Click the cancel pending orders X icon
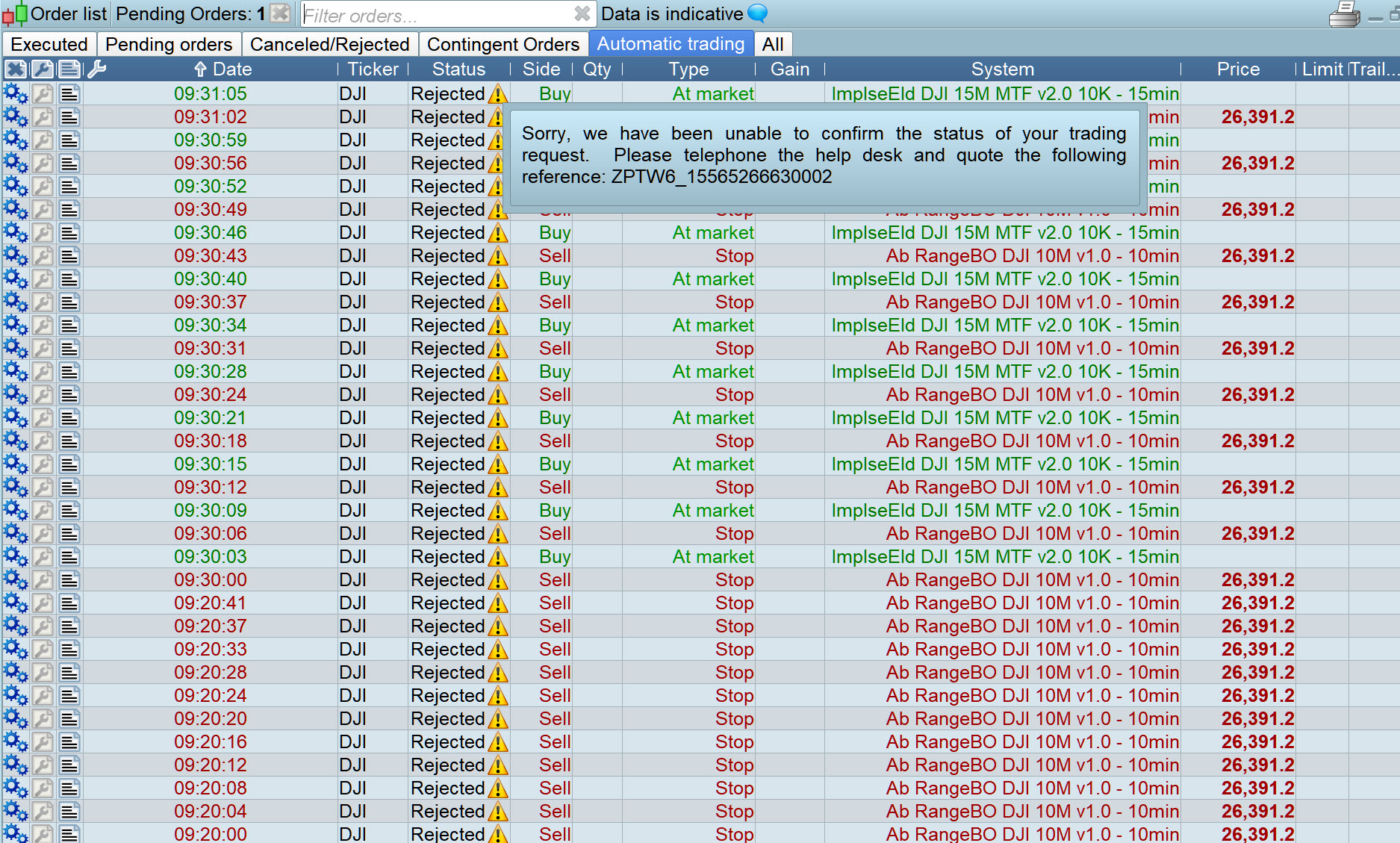 [280, 13]
